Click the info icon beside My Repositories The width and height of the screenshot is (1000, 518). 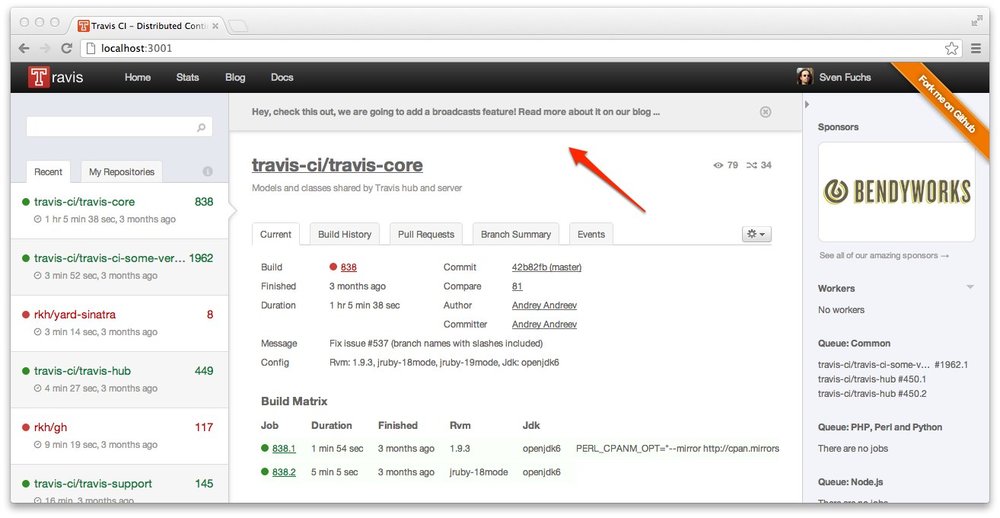click(x=208, y=172)
